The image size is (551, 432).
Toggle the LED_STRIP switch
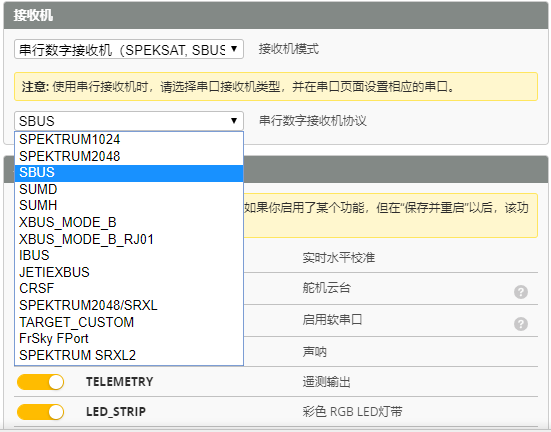40,412
